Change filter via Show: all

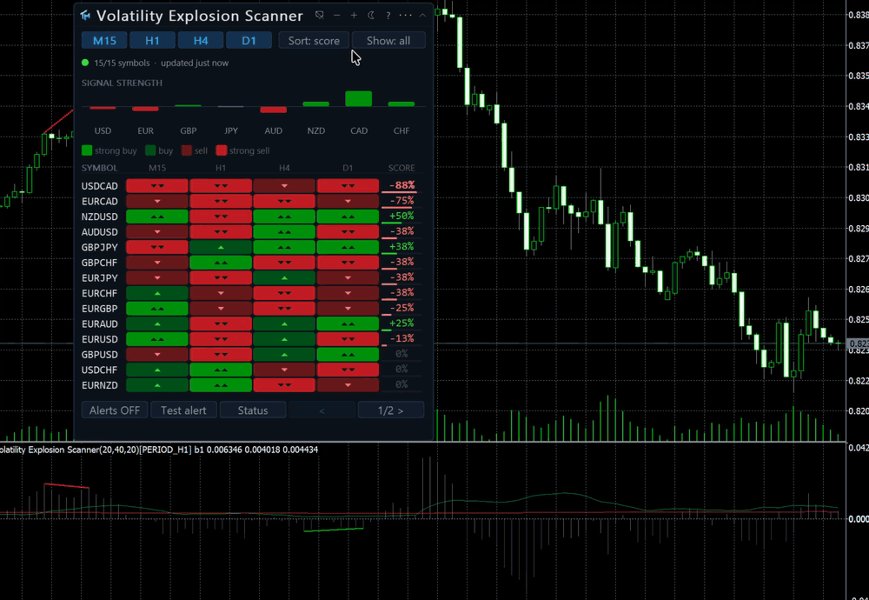point(389,40)
